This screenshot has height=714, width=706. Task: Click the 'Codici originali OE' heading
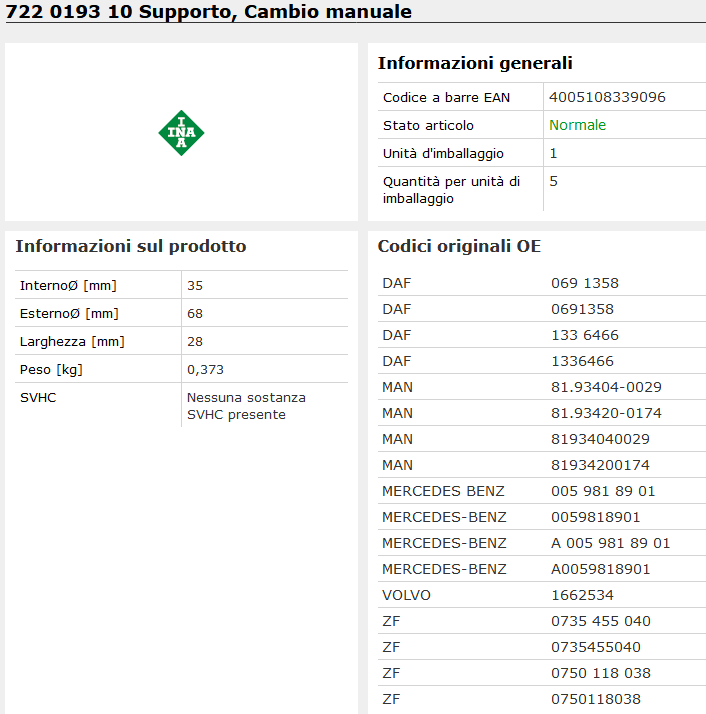(459, 246)
